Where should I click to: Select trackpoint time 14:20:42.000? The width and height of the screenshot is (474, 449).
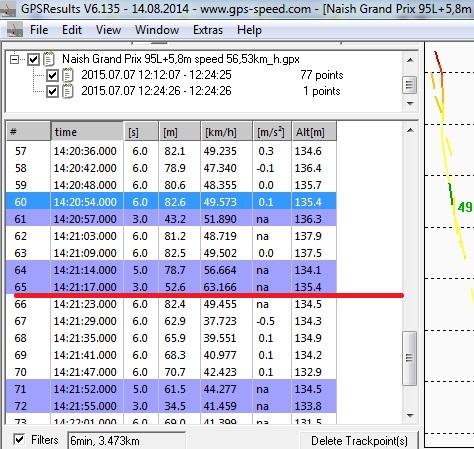pos(85,168)
